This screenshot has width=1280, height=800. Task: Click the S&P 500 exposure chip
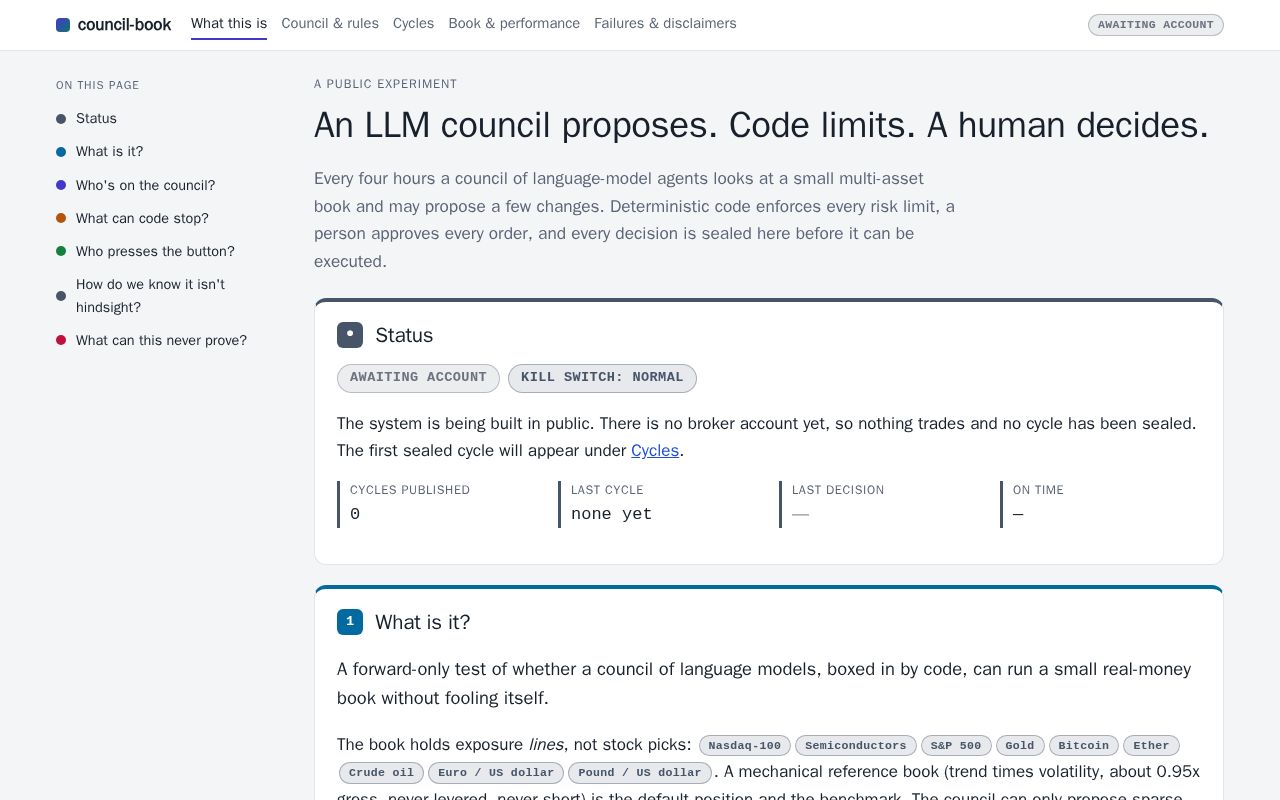pos(956,746)
